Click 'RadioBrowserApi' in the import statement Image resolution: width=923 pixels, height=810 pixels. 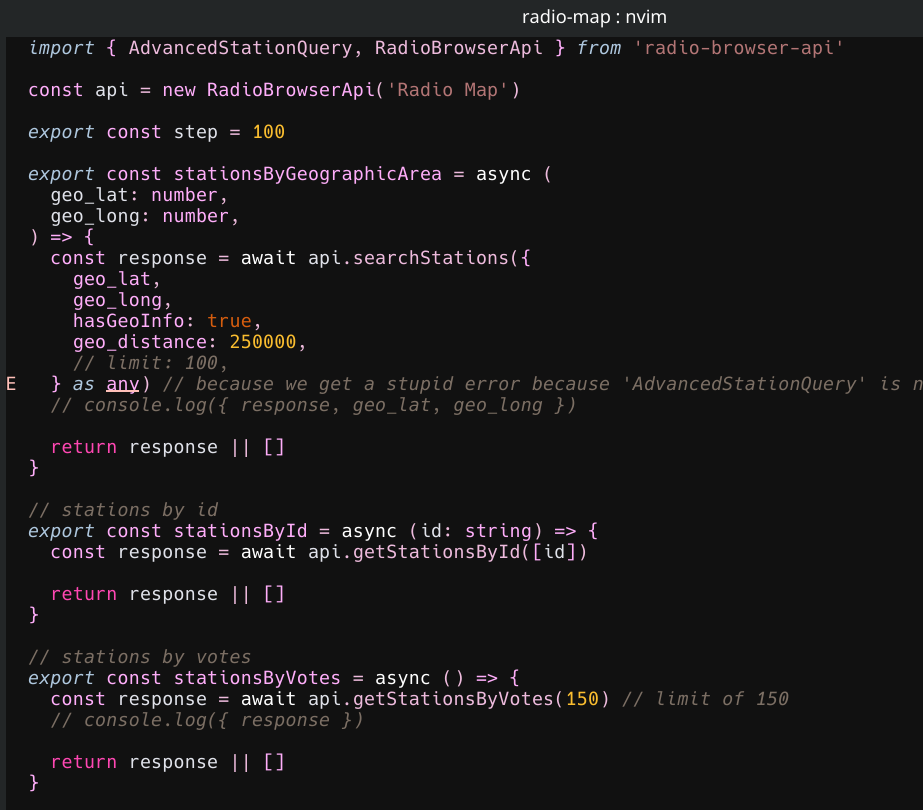coord(459,48)
